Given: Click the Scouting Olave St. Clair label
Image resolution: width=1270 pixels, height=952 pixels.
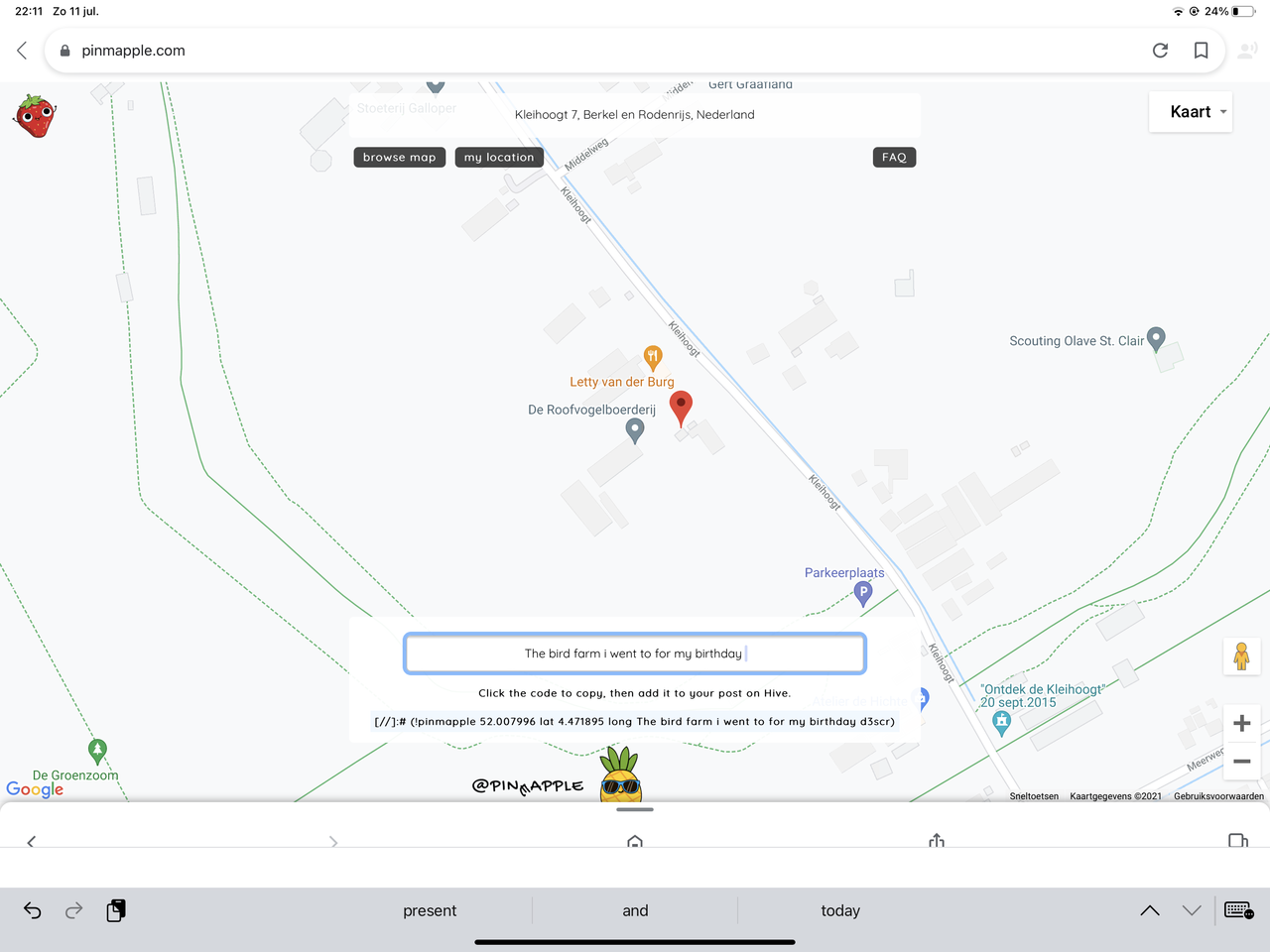Looking at the screenshot, I should coord(1077,340).
